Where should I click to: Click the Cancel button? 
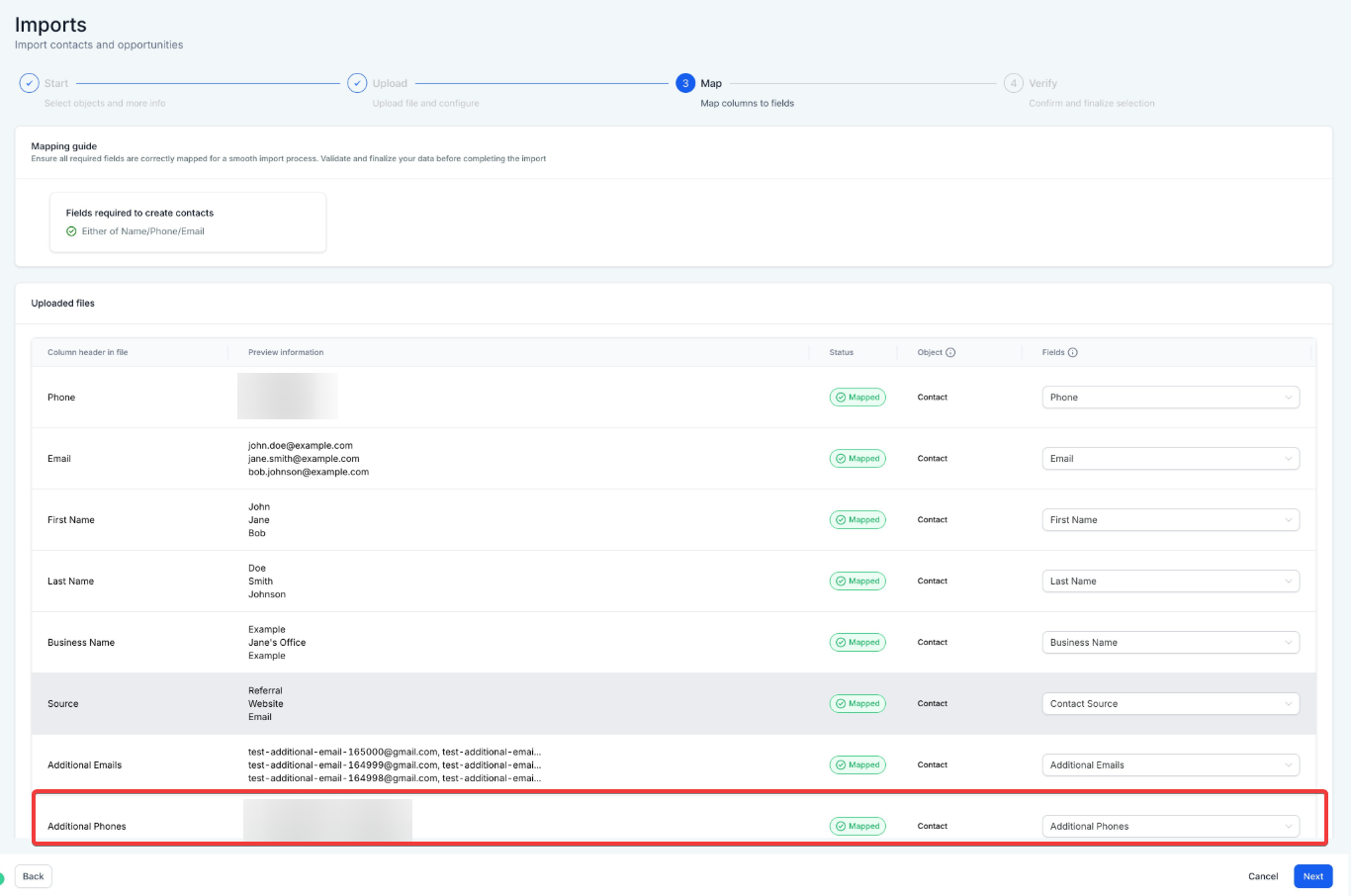(1263, 876)
